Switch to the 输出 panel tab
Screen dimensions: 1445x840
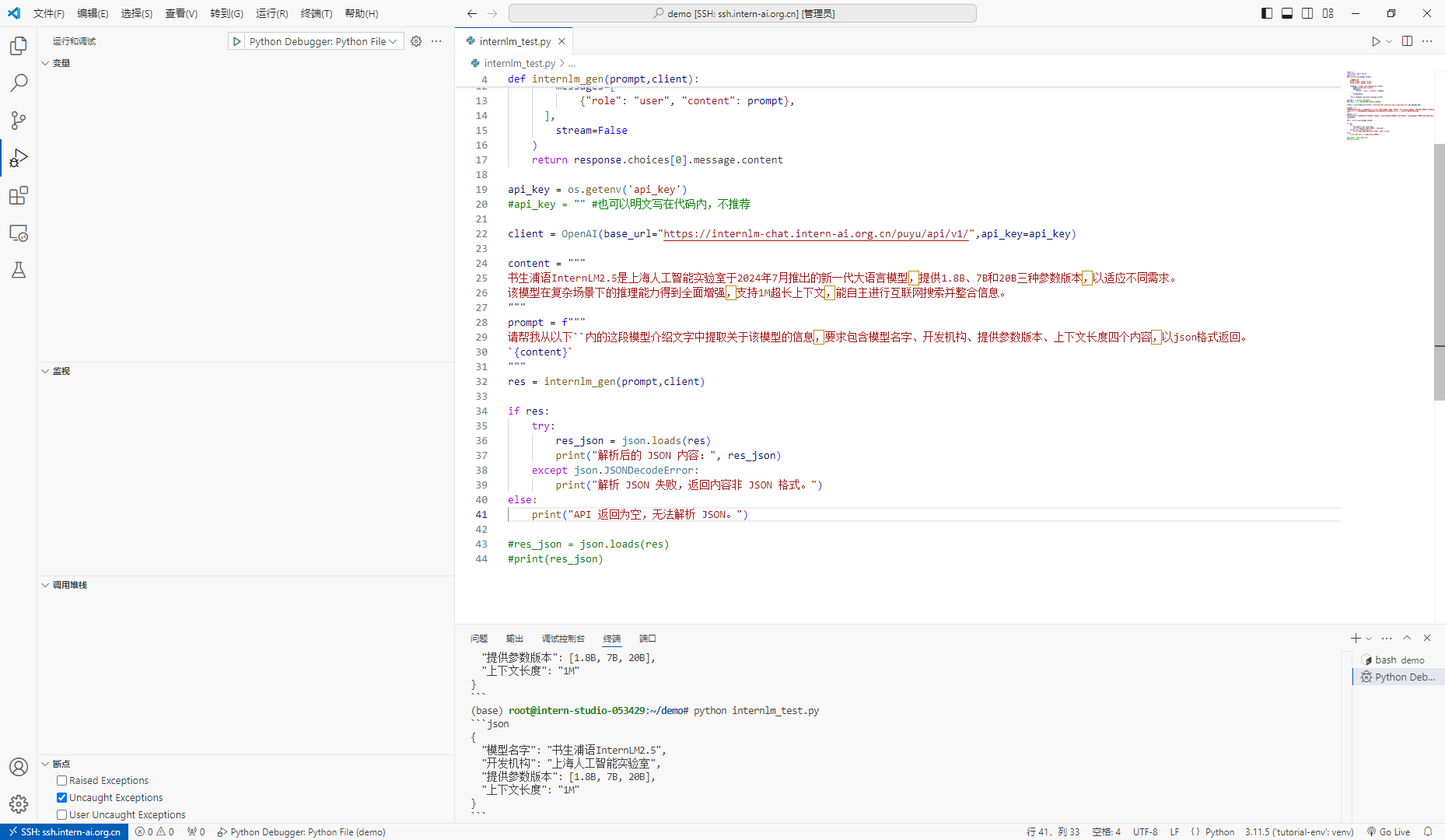pyautogui.click(x=515, y=639)
